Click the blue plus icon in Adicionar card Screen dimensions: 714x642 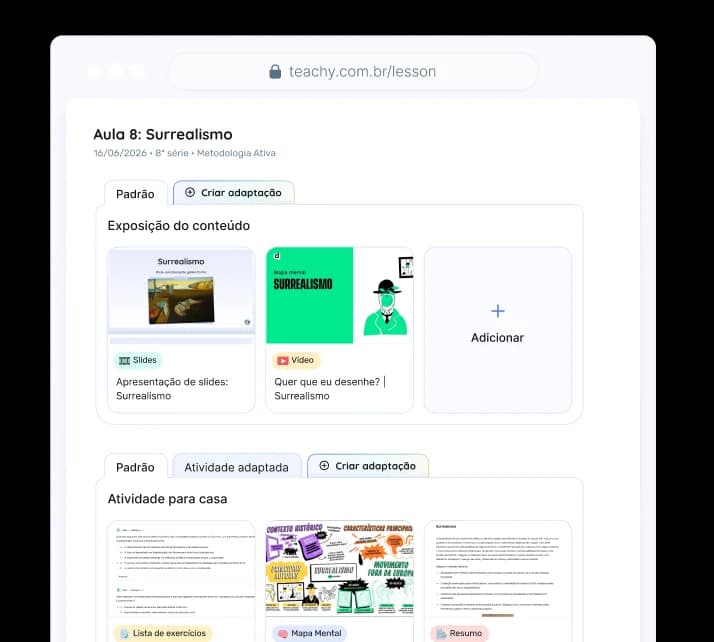click(498, 311)
